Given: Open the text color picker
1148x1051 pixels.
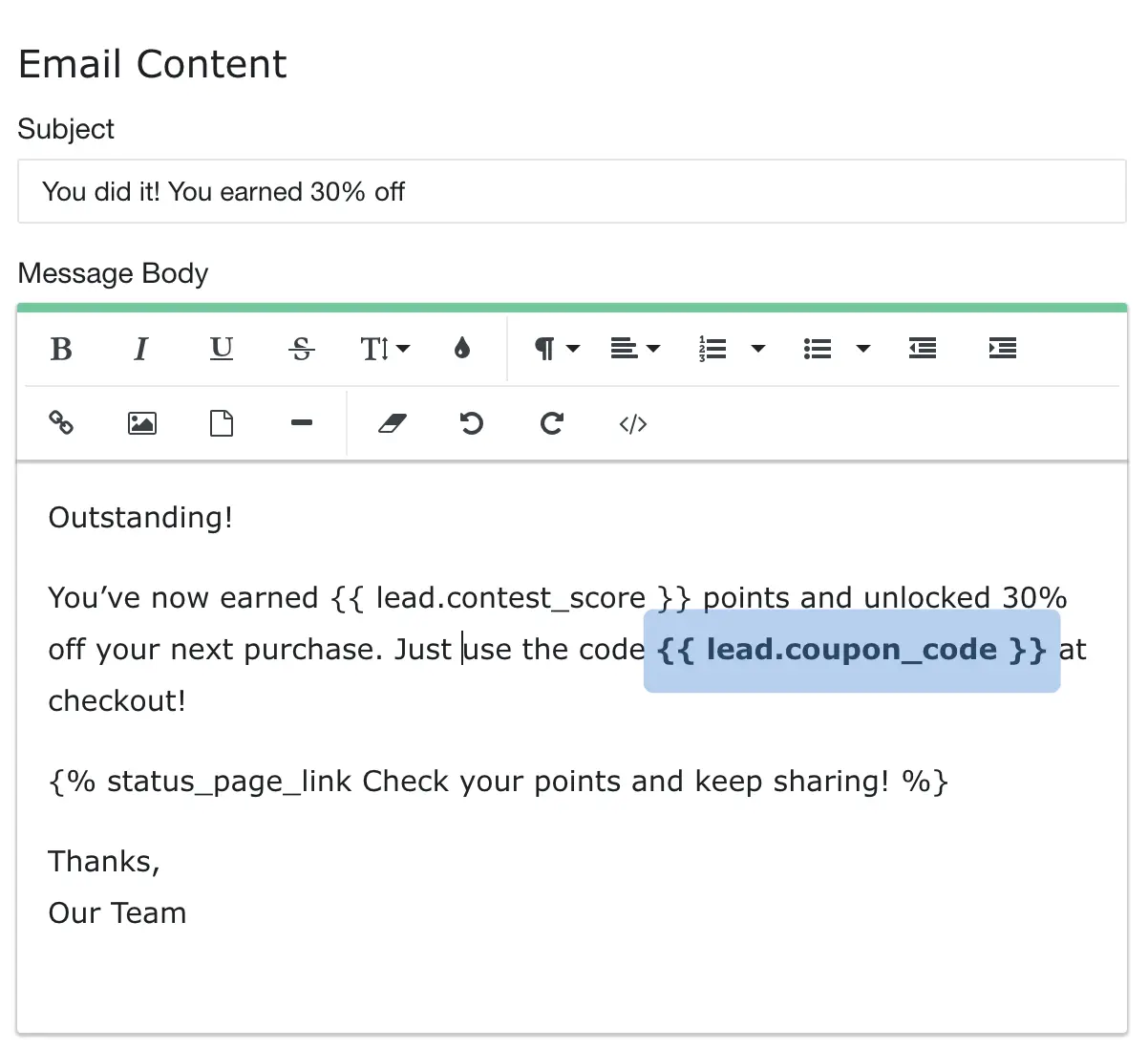Looking at the screenshot, I should tap(462, 349).
